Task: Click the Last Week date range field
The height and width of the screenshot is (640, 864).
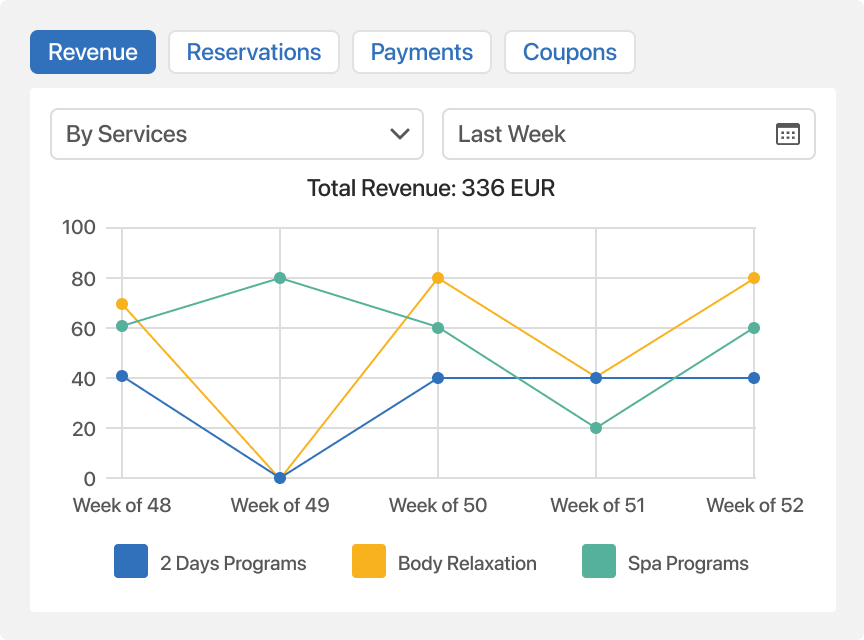Action: tap(610, 134)
